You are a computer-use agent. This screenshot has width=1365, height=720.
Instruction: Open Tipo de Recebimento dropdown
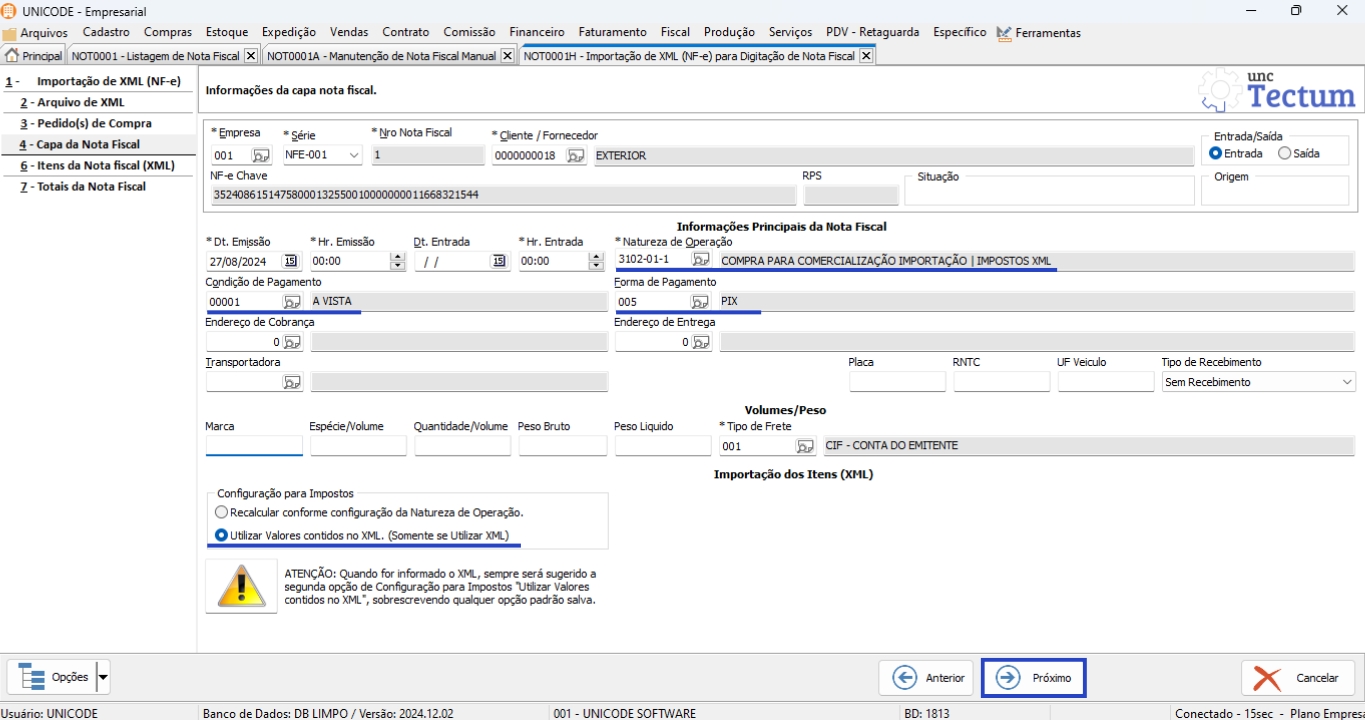1346,382
